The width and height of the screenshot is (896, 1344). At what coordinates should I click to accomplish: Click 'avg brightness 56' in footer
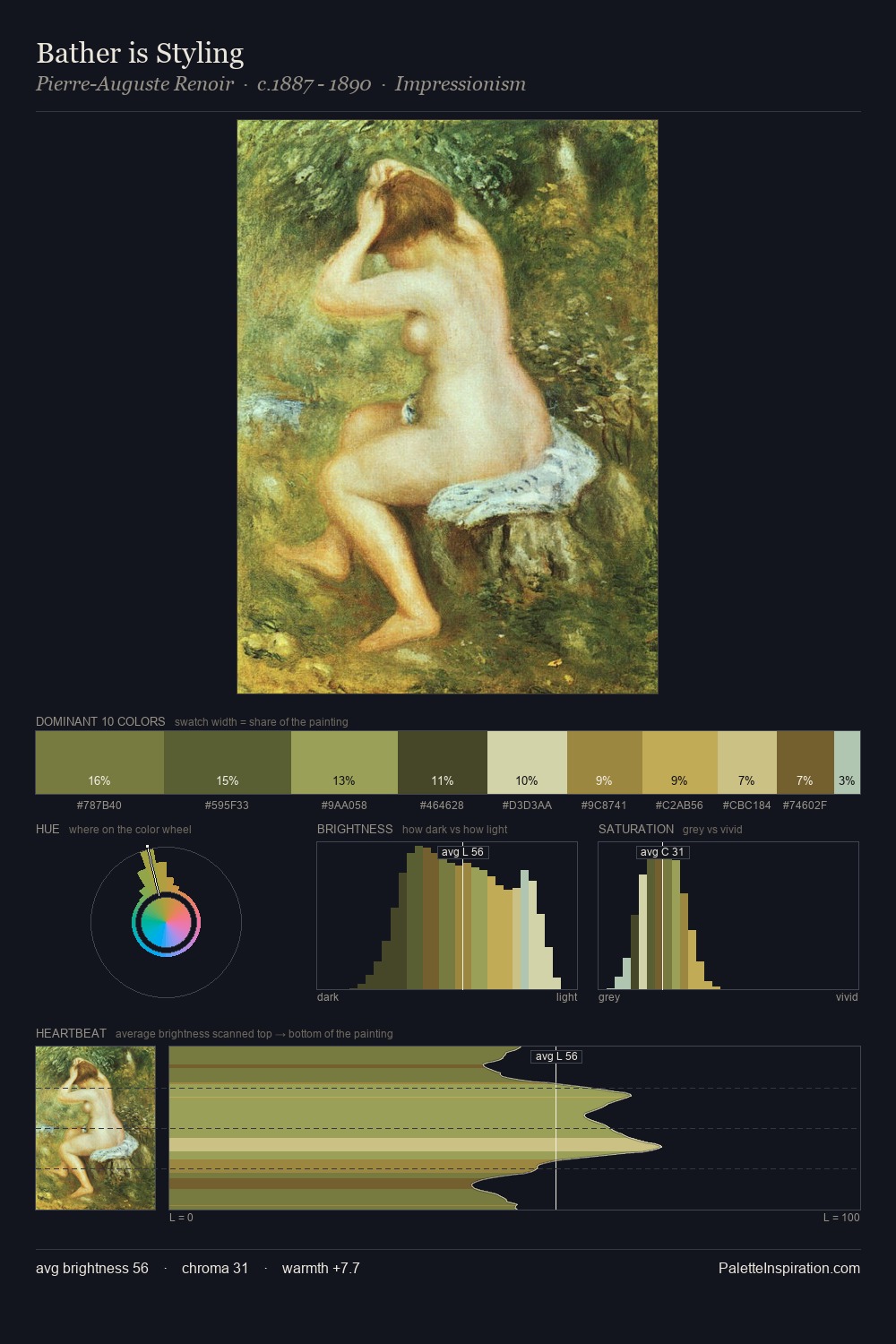pyautogui.click(x=92, y=1268)
